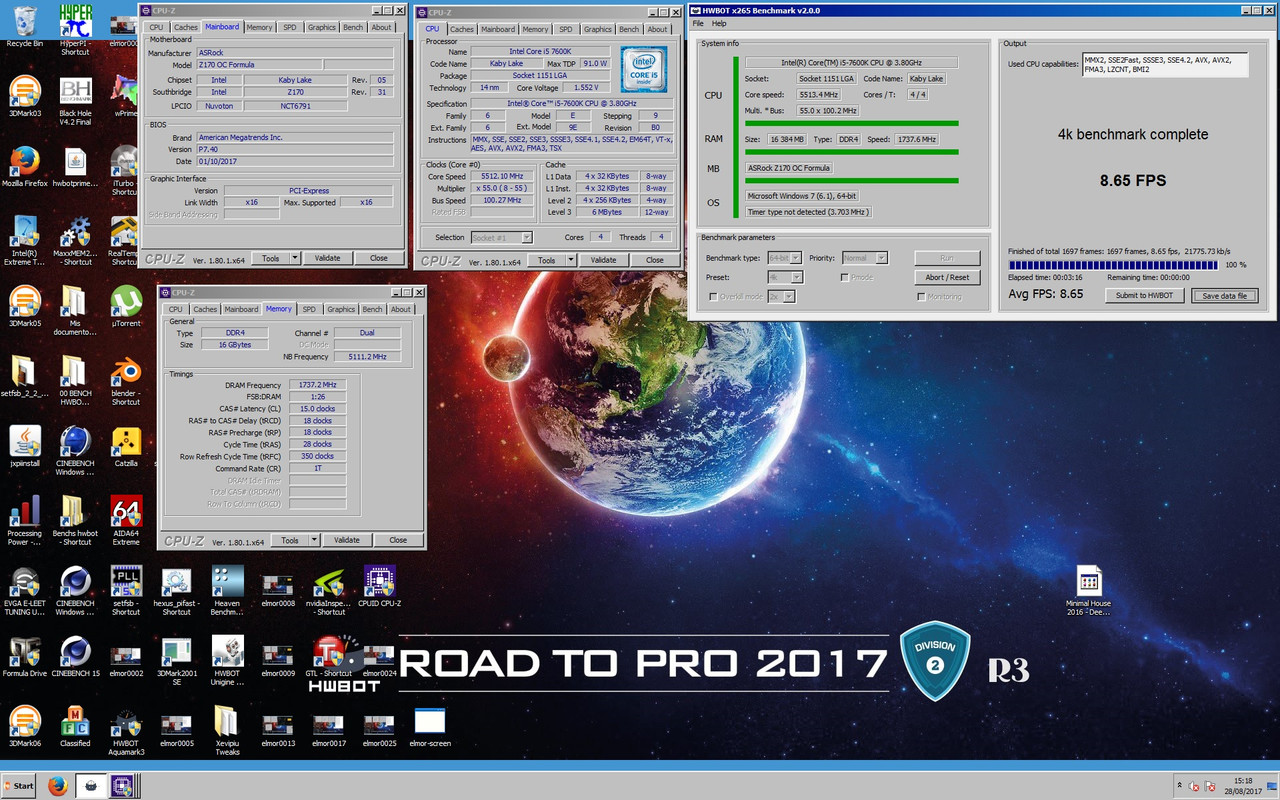Image resolution: width=1280 pixels, height=800 pixels.
Task: Switch to About tab in Mainboard CPU-Z window
Action: [x=382, y=27]
